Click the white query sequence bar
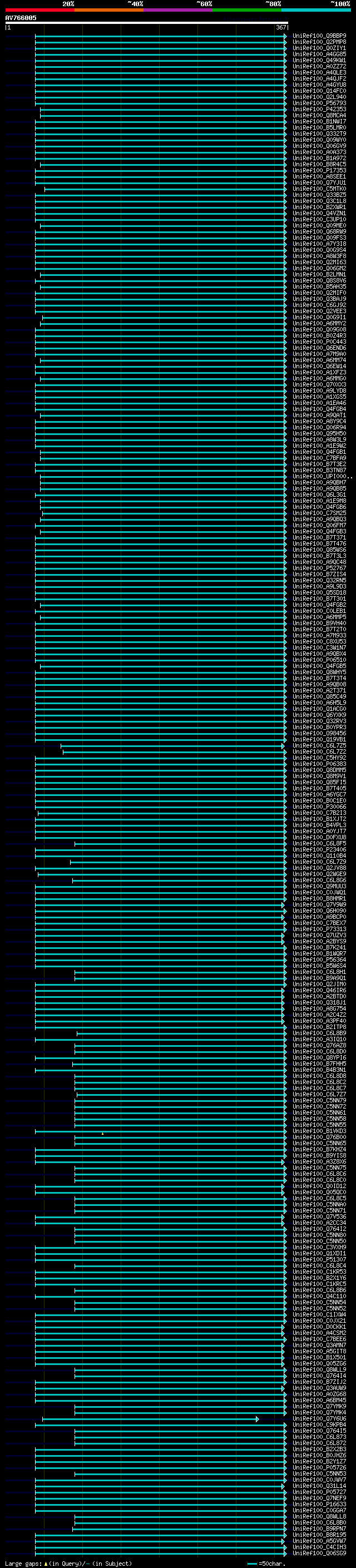 click(147, 23)
